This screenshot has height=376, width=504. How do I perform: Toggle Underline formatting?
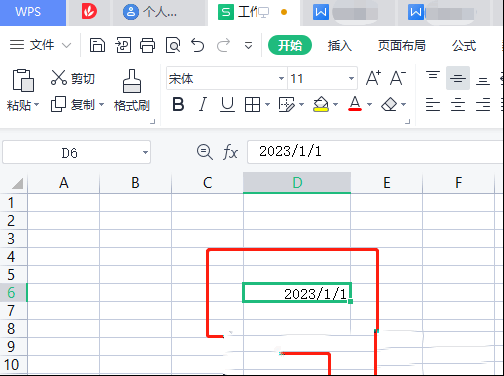(227, 104)
